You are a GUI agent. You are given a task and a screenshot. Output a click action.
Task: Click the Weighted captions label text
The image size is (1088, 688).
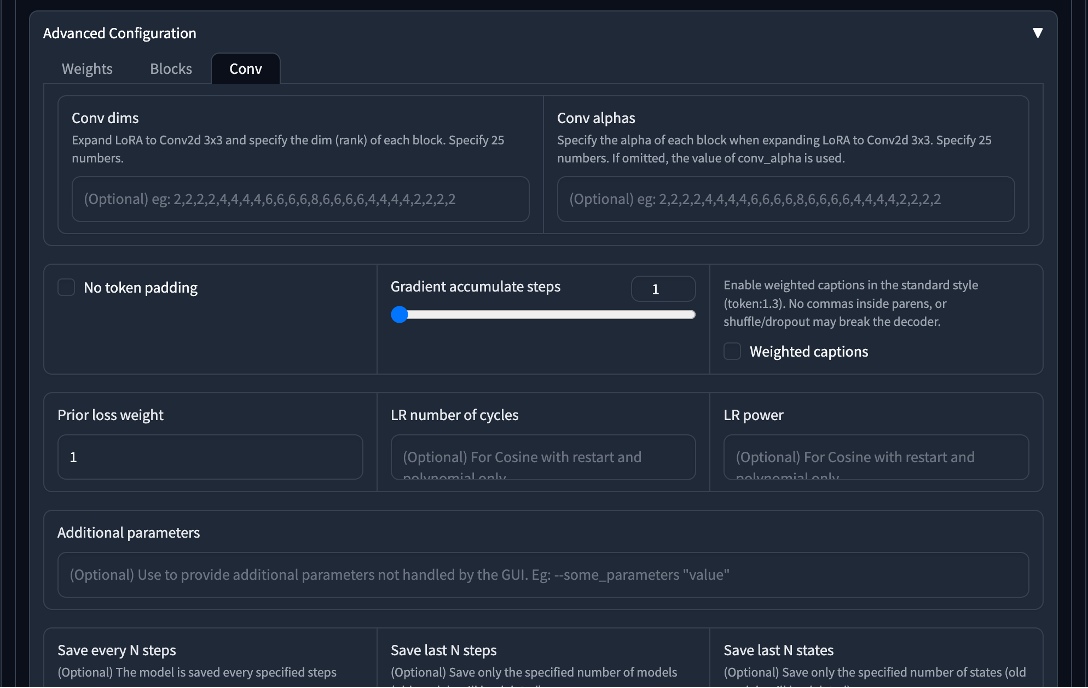click(x=808, y=352)
